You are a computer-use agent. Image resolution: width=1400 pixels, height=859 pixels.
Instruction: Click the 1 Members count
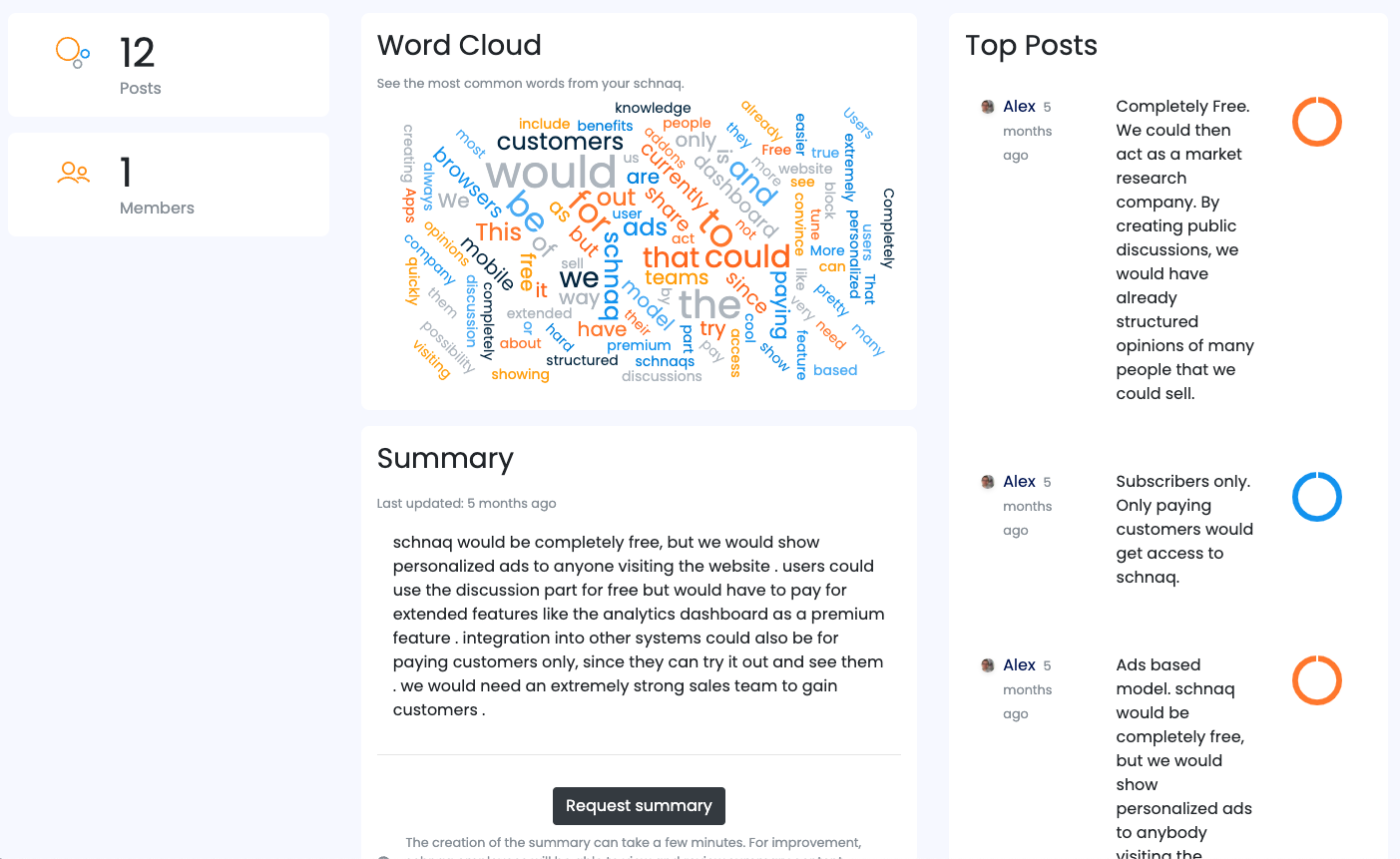124,173
